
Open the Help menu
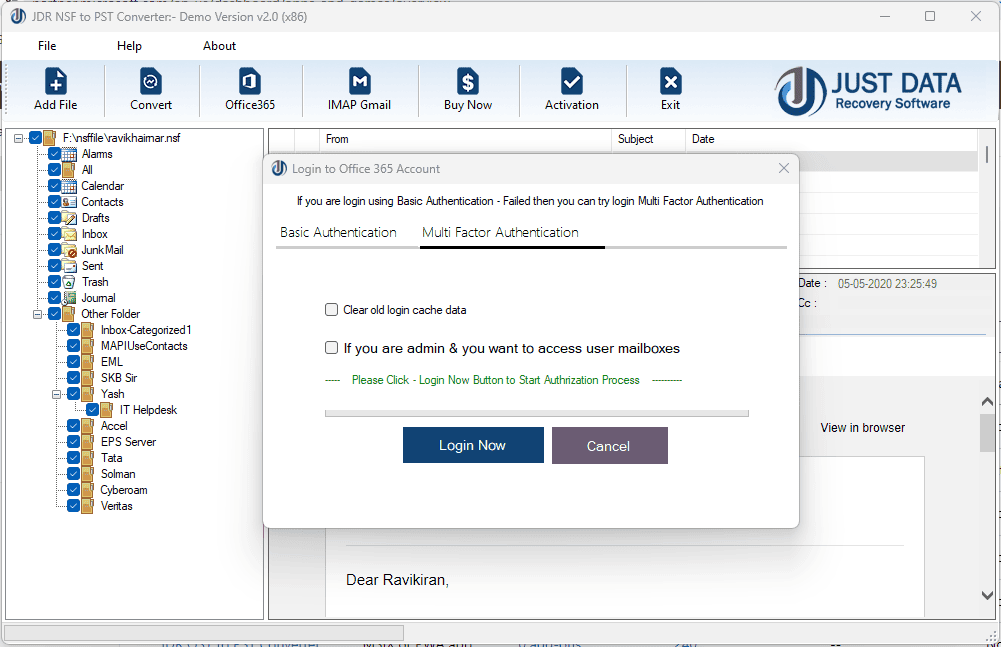(x=129, y=45)
